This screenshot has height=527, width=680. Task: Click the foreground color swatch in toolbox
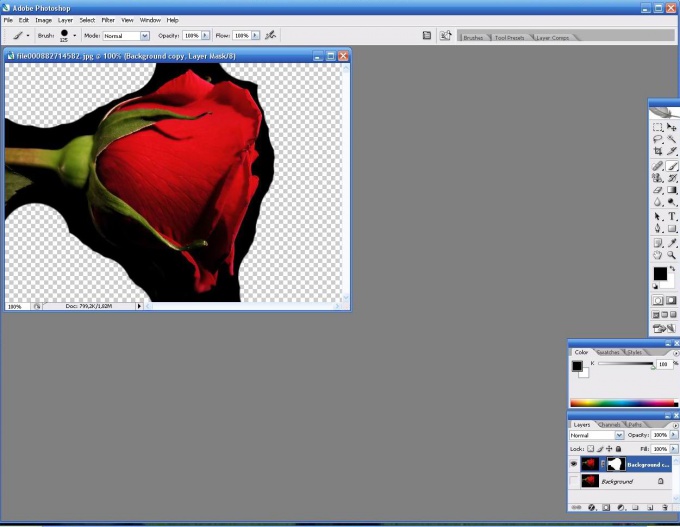(x=659, y=274)
